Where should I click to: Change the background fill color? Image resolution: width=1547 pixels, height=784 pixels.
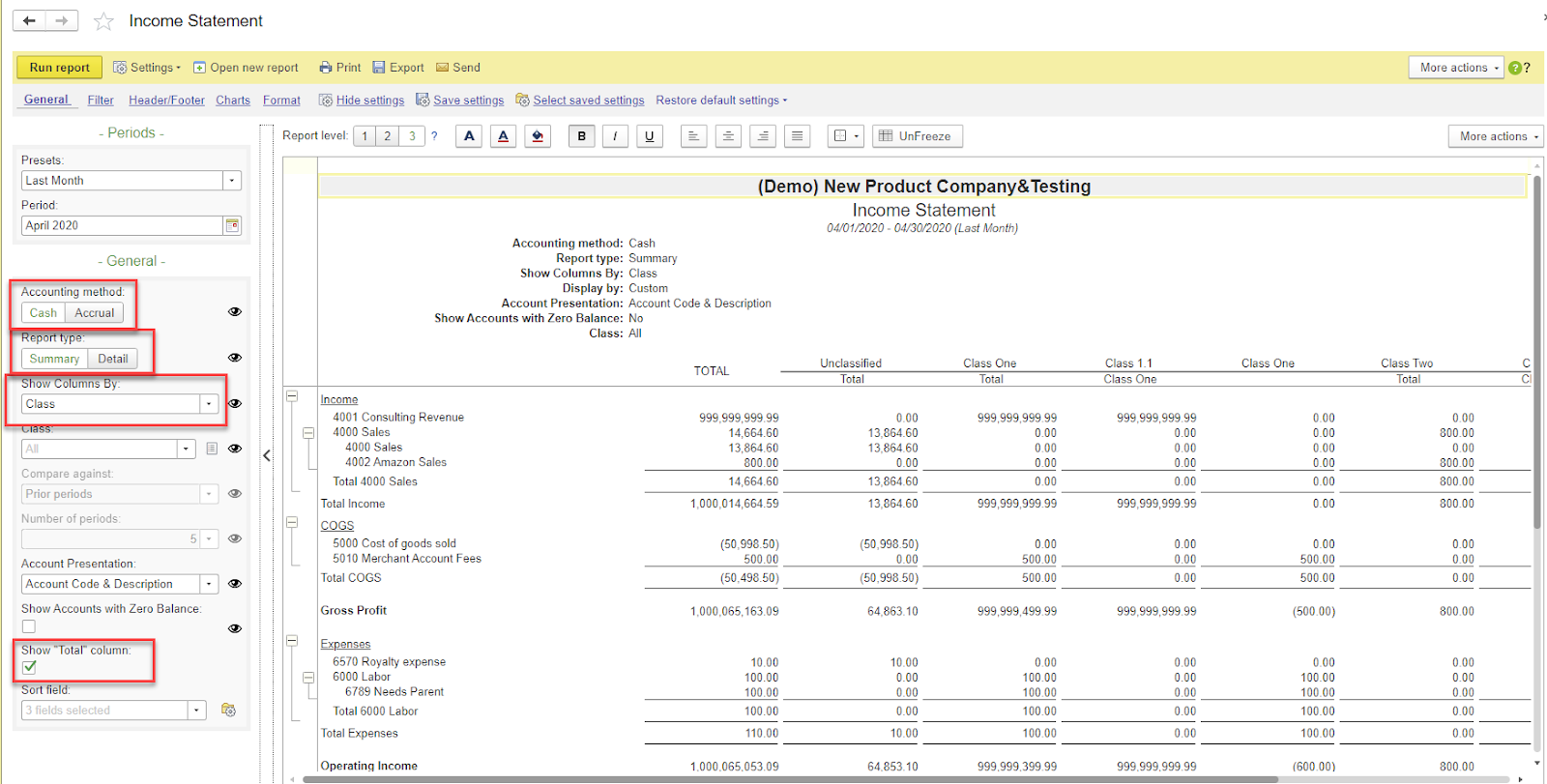point(538,136)
